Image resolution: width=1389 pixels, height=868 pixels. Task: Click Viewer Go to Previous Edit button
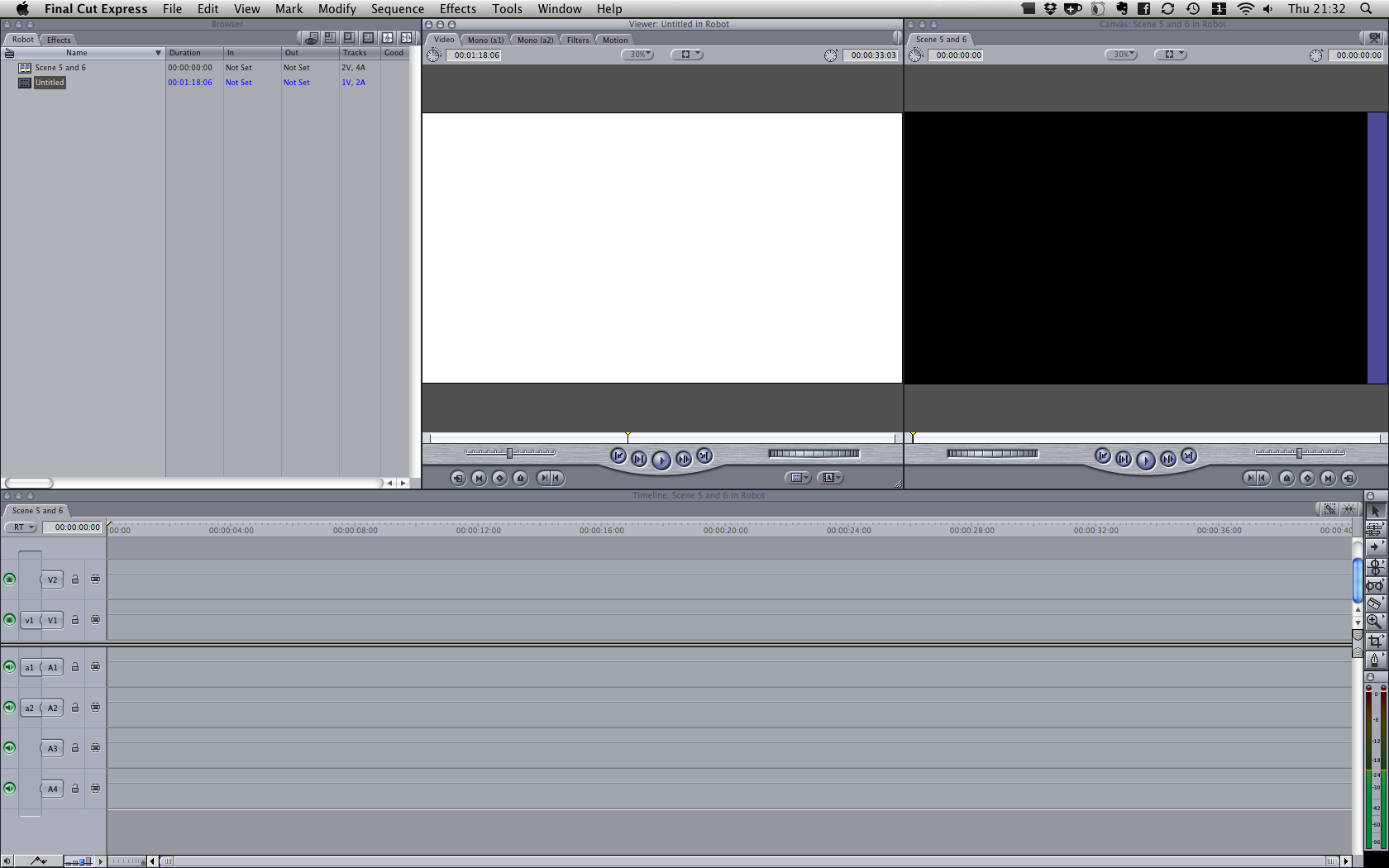coord(618,455)
